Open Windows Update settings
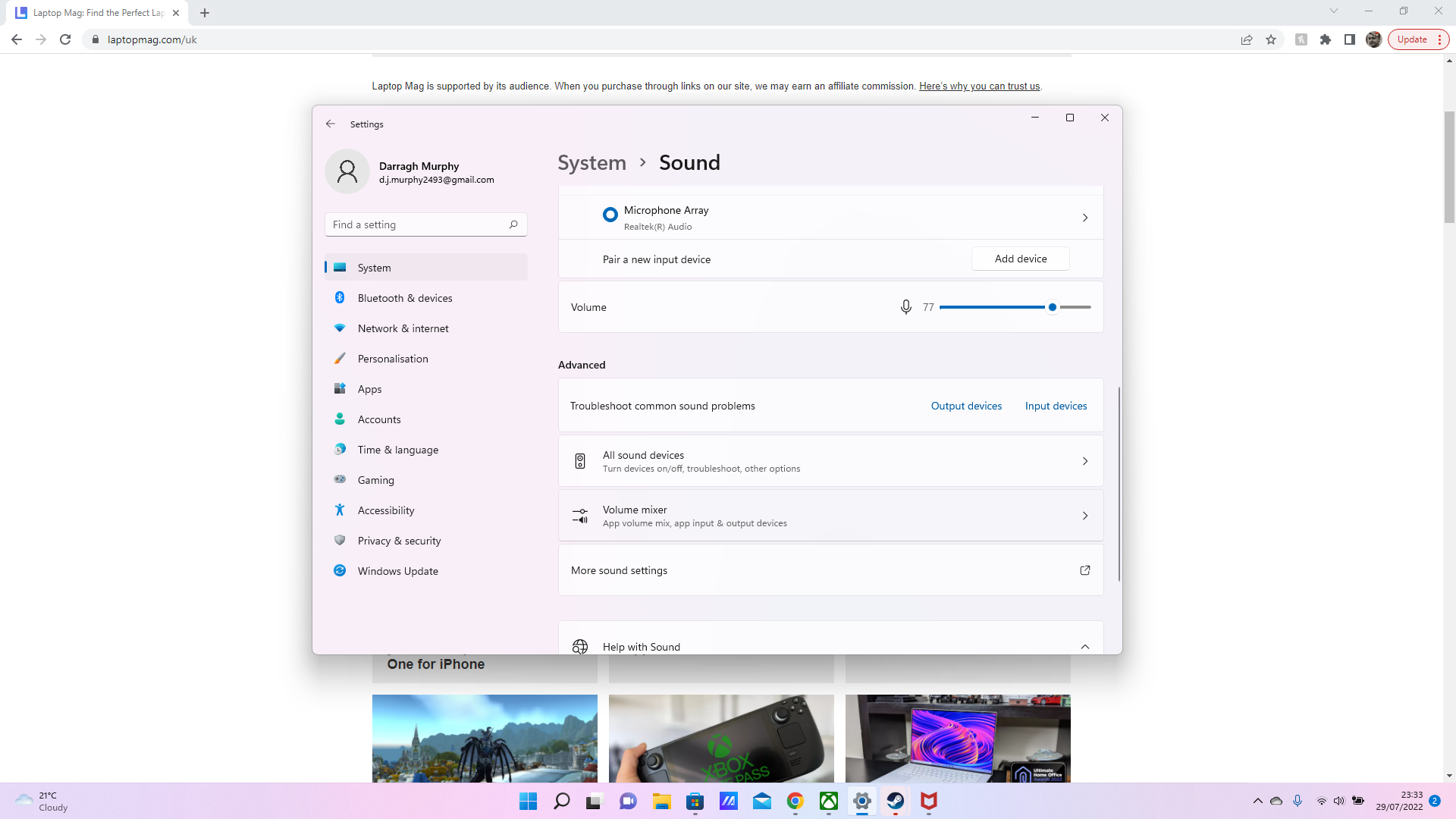This screenshot has width=1456, height=819. 398,570
